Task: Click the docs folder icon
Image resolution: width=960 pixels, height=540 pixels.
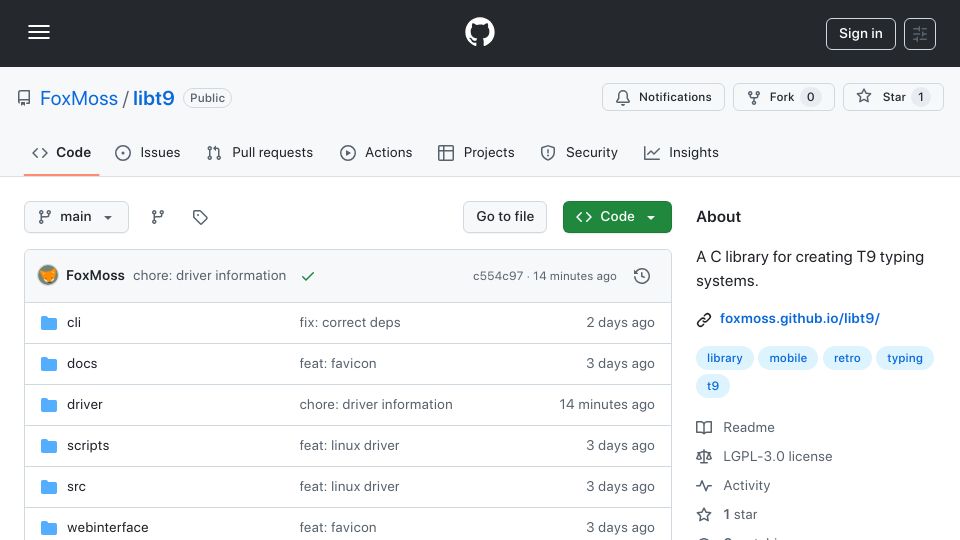Action: (49, 364)
